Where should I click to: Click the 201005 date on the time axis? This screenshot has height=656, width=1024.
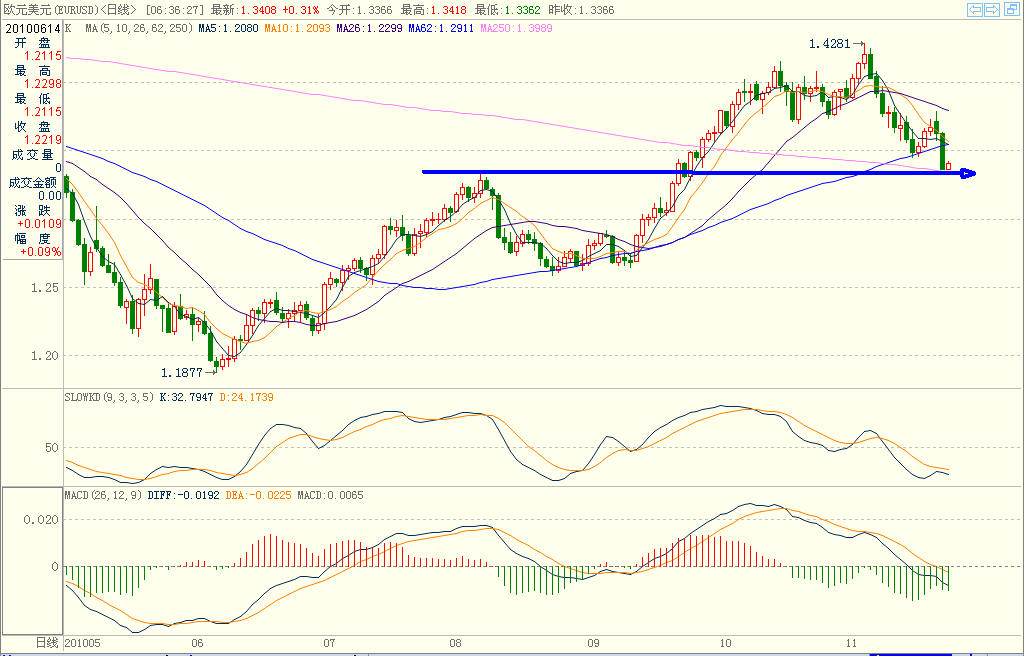[x=82, y=644]
